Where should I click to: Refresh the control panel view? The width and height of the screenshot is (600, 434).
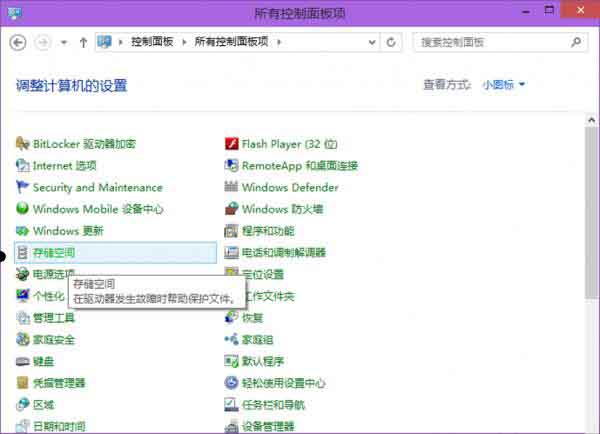391,42
